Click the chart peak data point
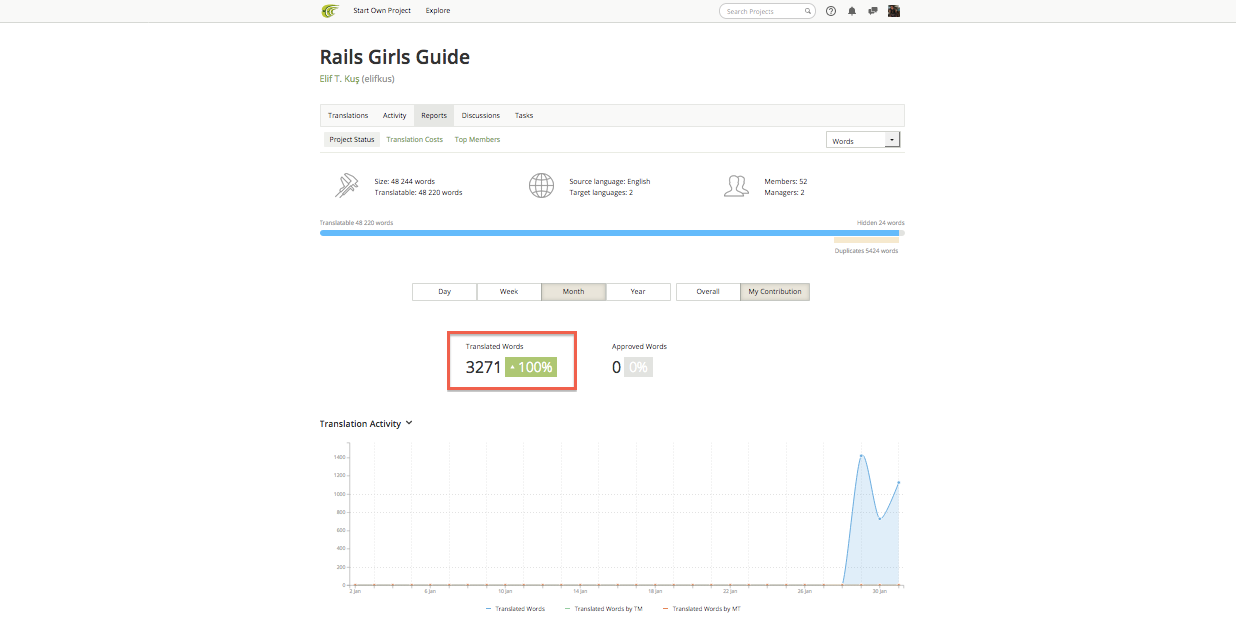Viewport: 1236px width, 628px height. coord(861,456)
